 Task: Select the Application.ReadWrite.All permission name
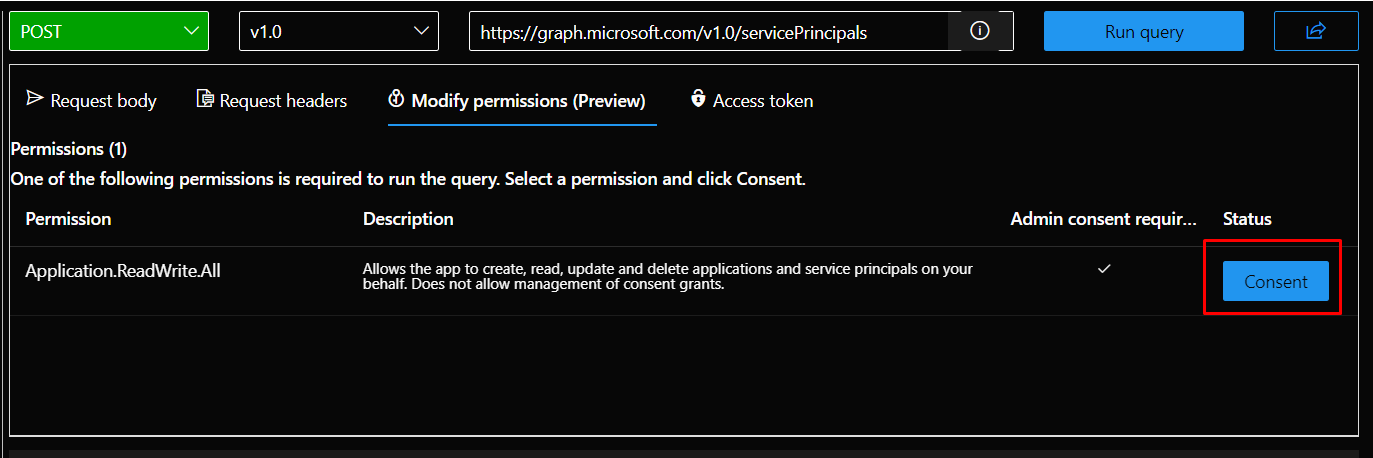pyautogui.click(x=122, y=271)
